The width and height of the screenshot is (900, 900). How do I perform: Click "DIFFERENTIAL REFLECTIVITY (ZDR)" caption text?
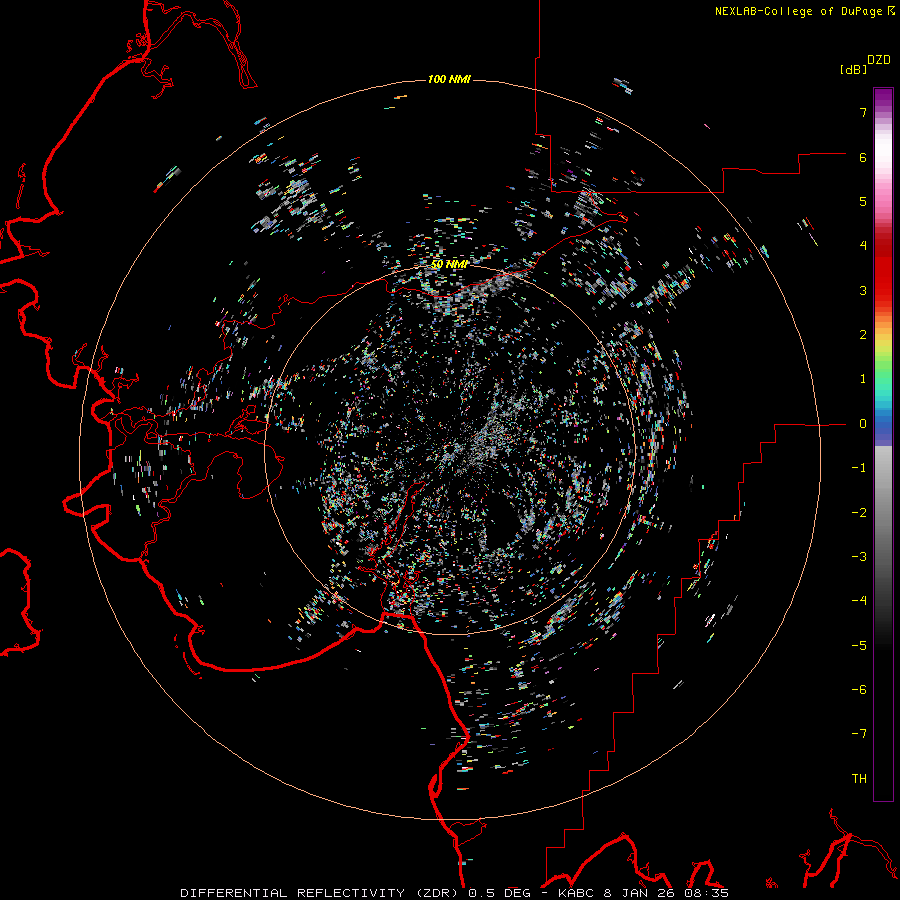click(321, 893)
